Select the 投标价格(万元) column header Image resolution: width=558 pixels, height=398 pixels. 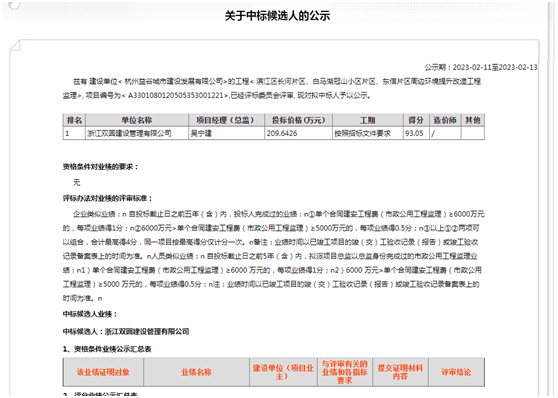[298, 120]
